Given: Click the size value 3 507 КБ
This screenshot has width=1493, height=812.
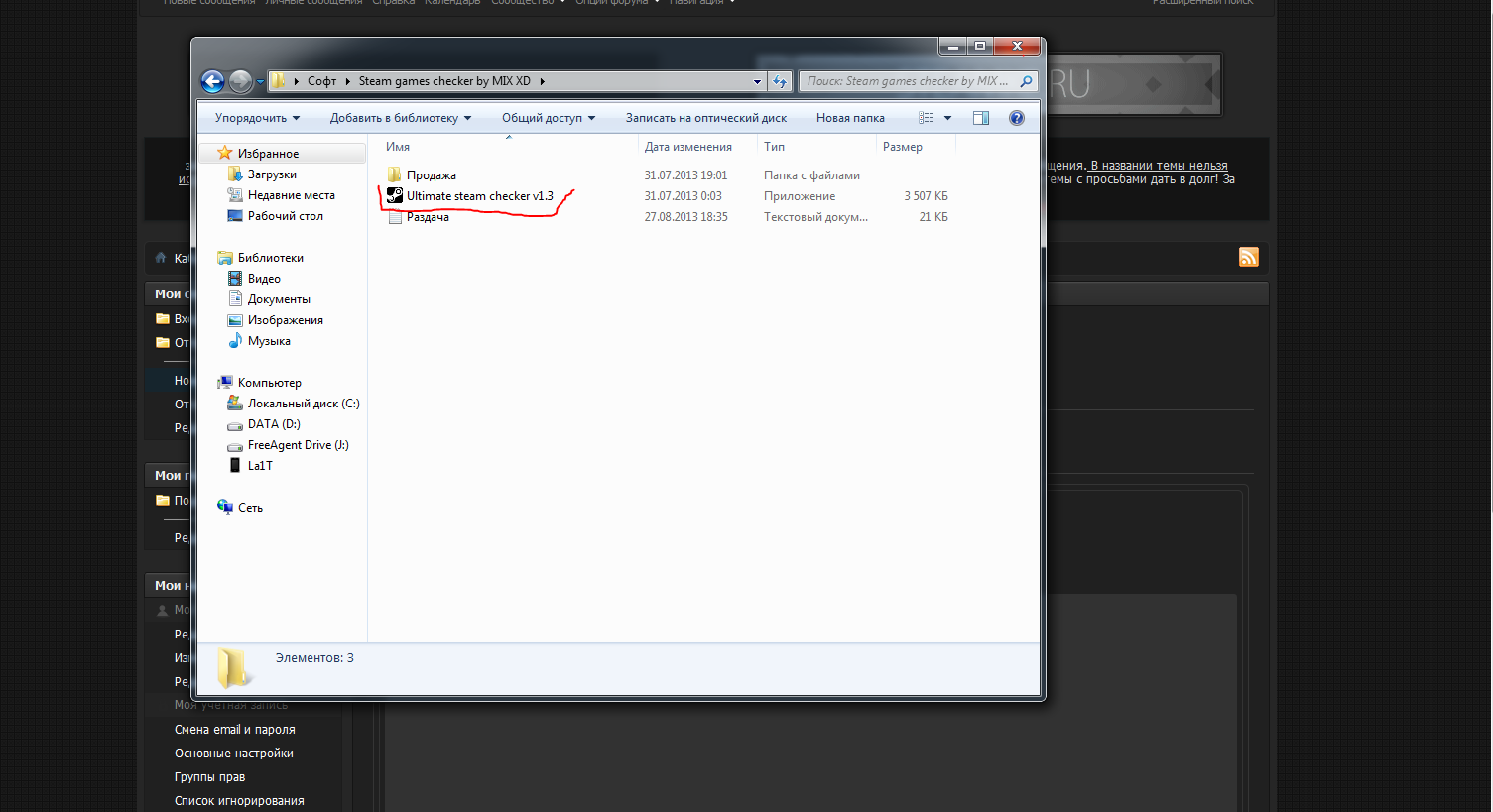Looking at the screenshot, I should point(926,196).
